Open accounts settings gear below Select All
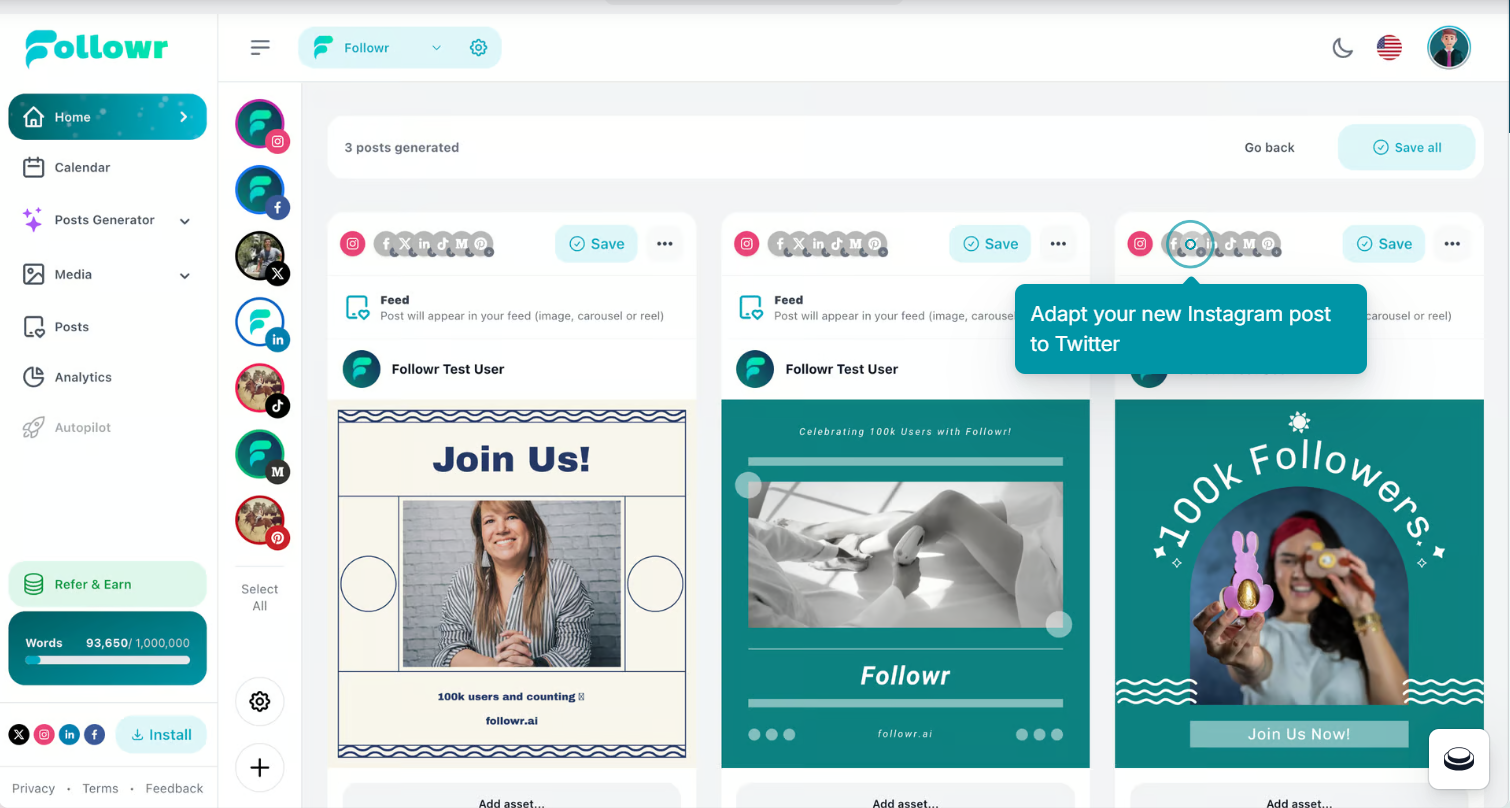 pyautogui.click(x=260, y=702)
